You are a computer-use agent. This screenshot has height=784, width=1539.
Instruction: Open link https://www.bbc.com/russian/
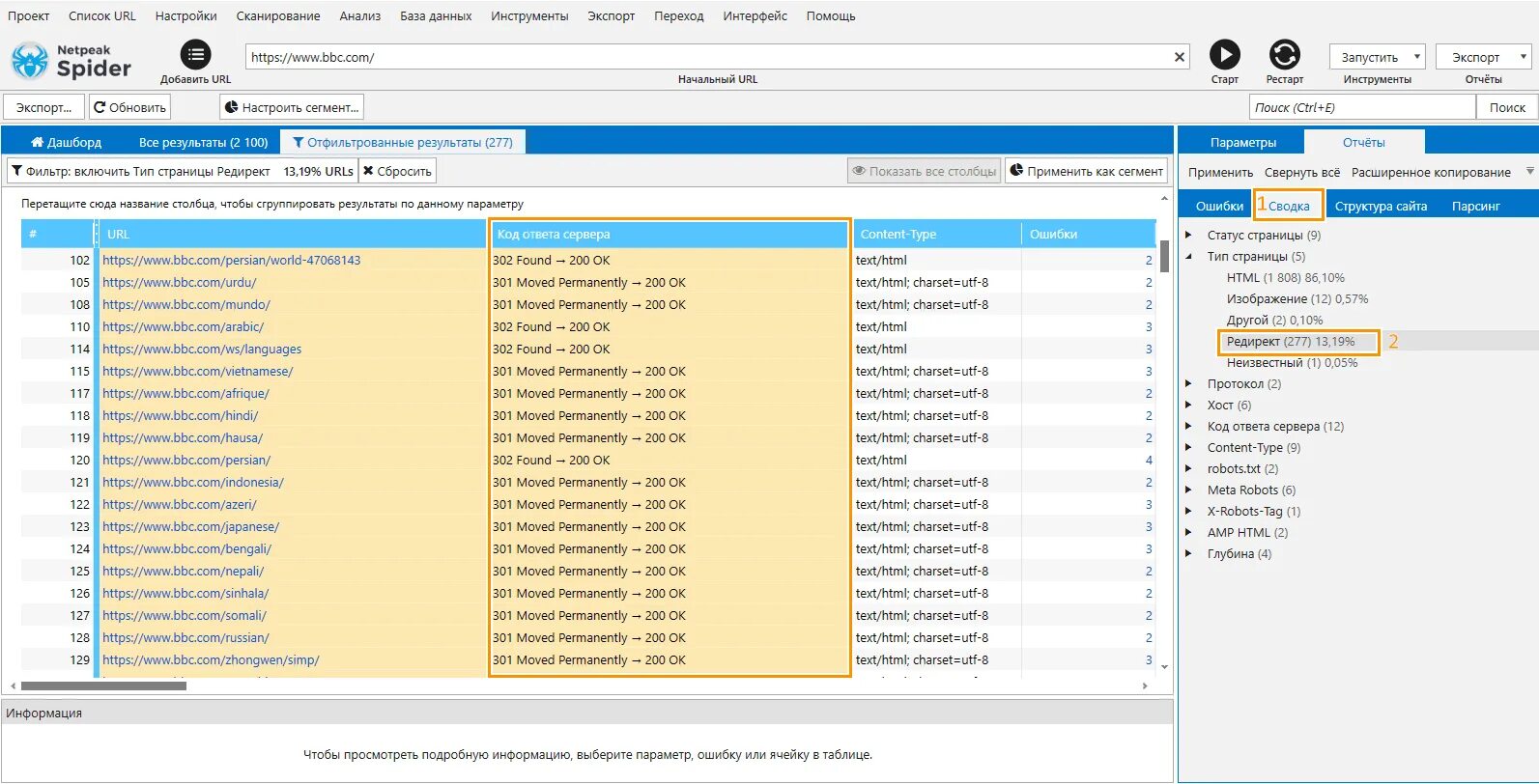[x=185, y=637]
